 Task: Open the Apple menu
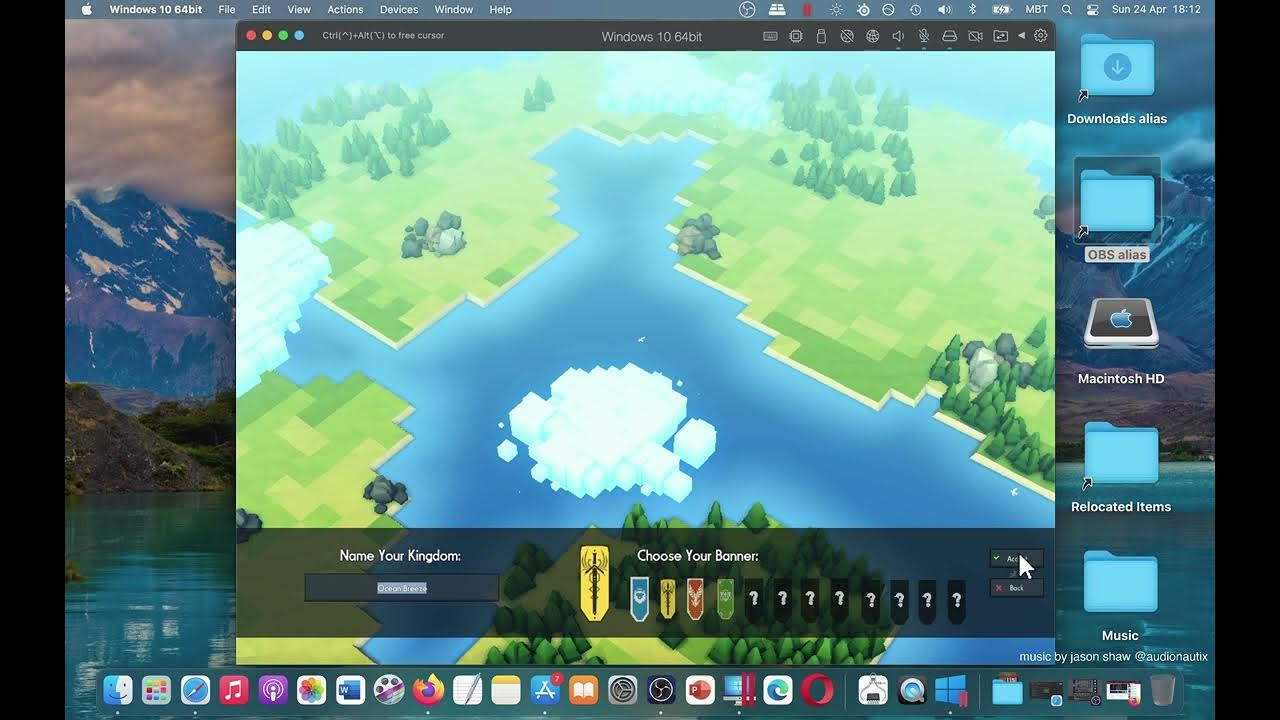86,9
